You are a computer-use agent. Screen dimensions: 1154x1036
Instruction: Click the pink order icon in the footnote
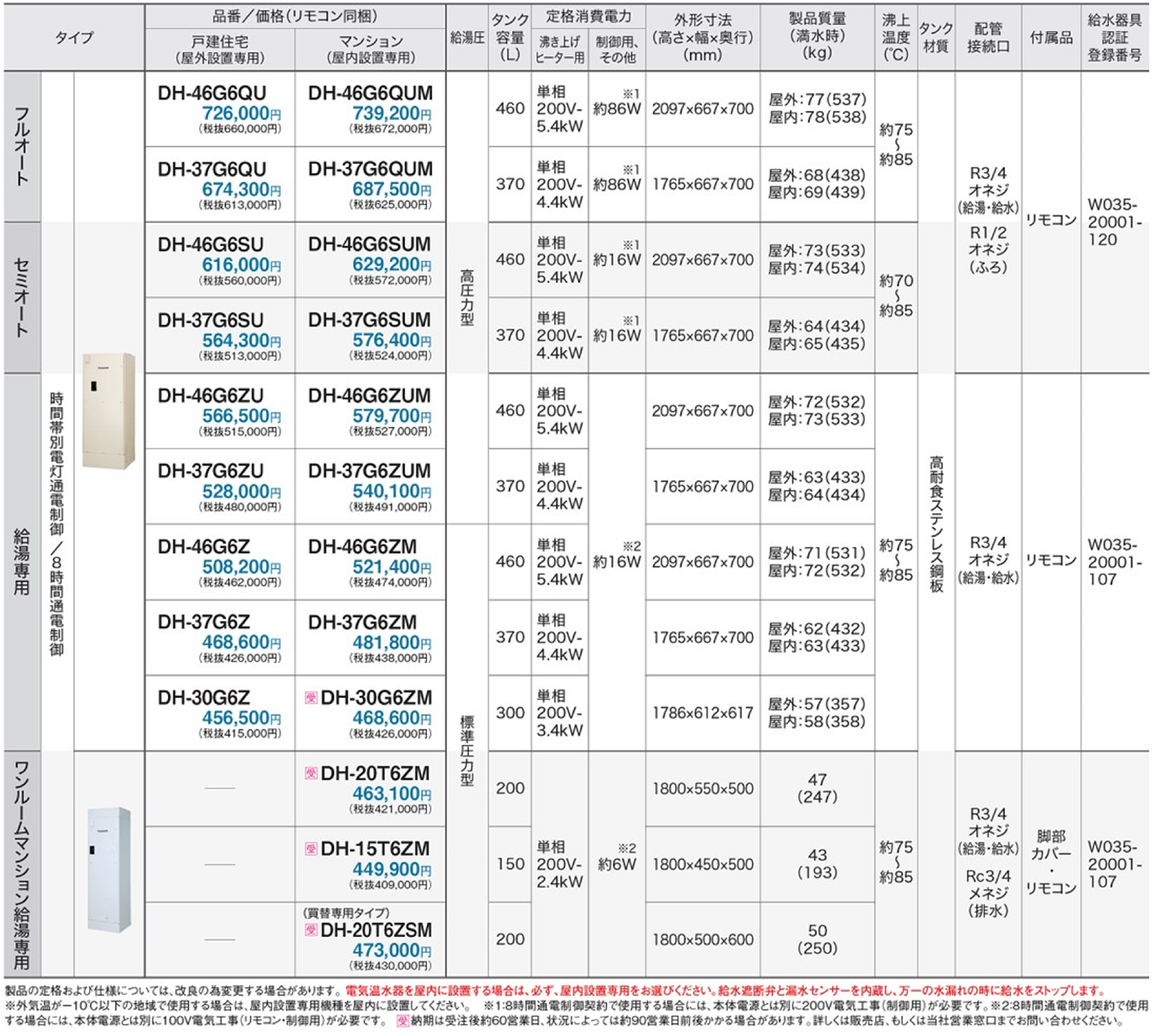[403, 1021]
